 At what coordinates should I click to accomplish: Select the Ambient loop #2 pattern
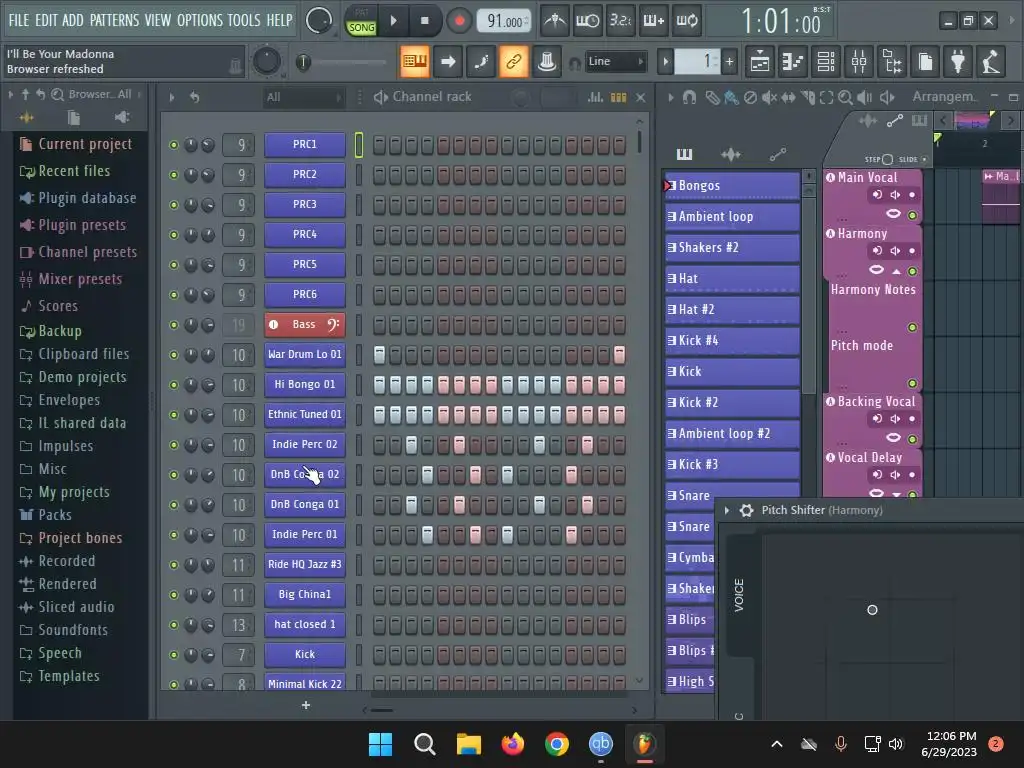[732, 434]
